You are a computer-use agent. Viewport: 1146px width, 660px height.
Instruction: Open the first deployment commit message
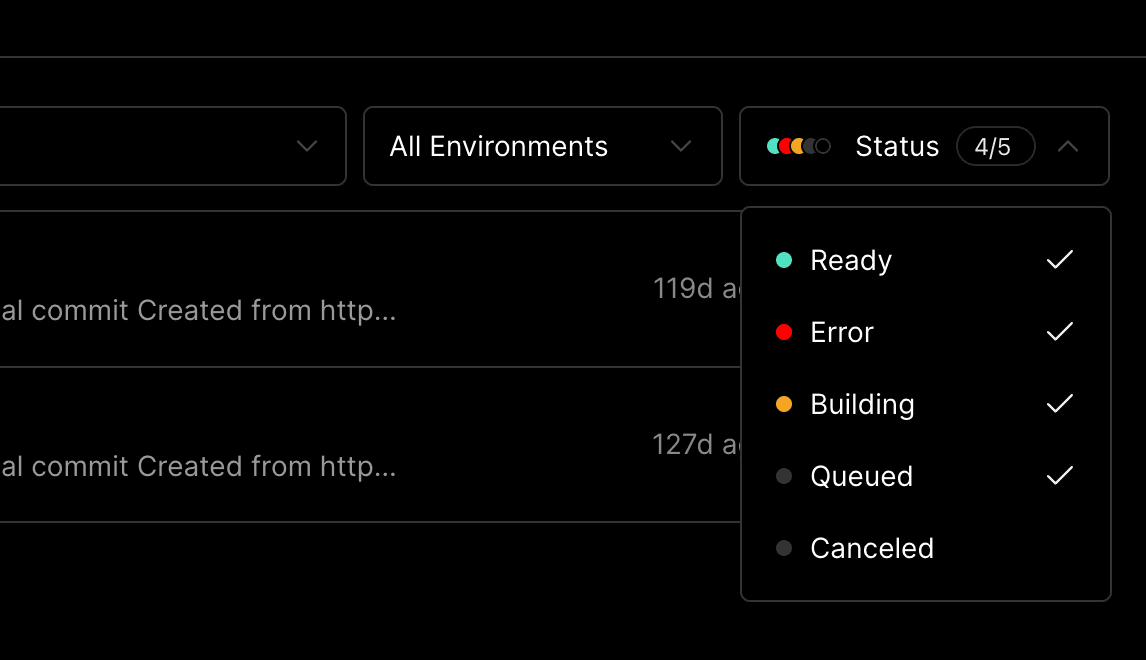199,310
